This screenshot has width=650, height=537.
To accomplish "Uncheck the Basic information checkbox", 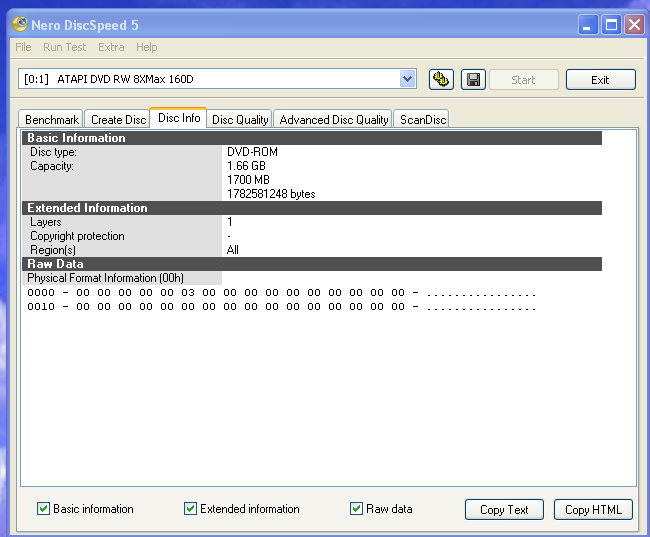I will (x=43, y=508).
